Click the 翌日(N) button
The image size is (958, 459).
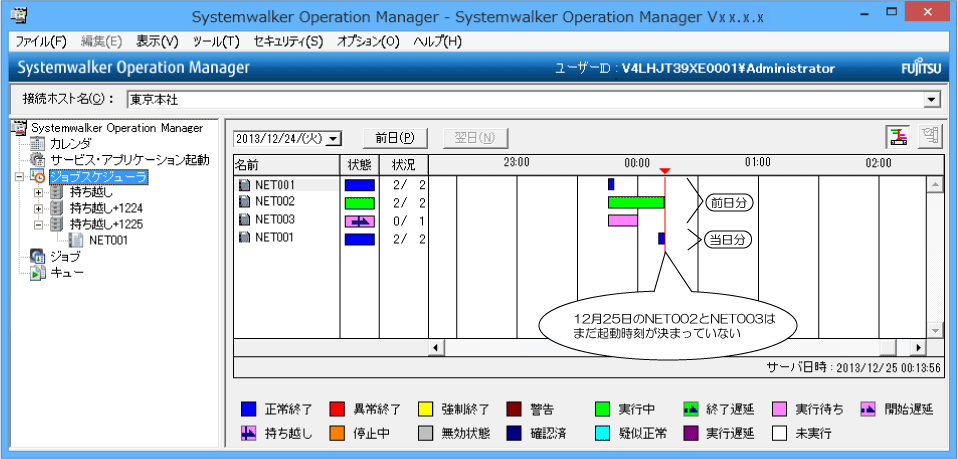click(475, 138)
